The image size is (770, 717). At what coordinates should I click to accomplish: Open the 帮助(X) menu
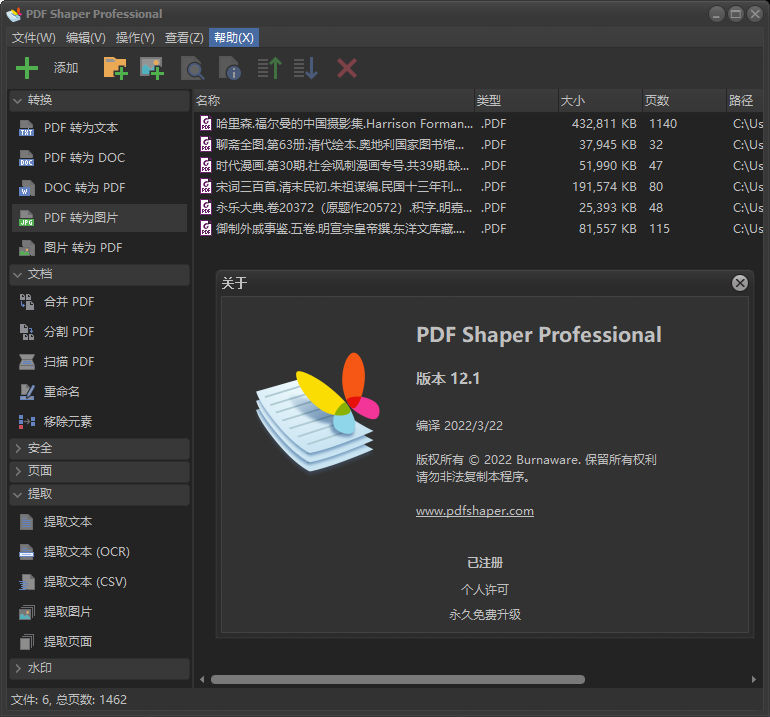234,38
